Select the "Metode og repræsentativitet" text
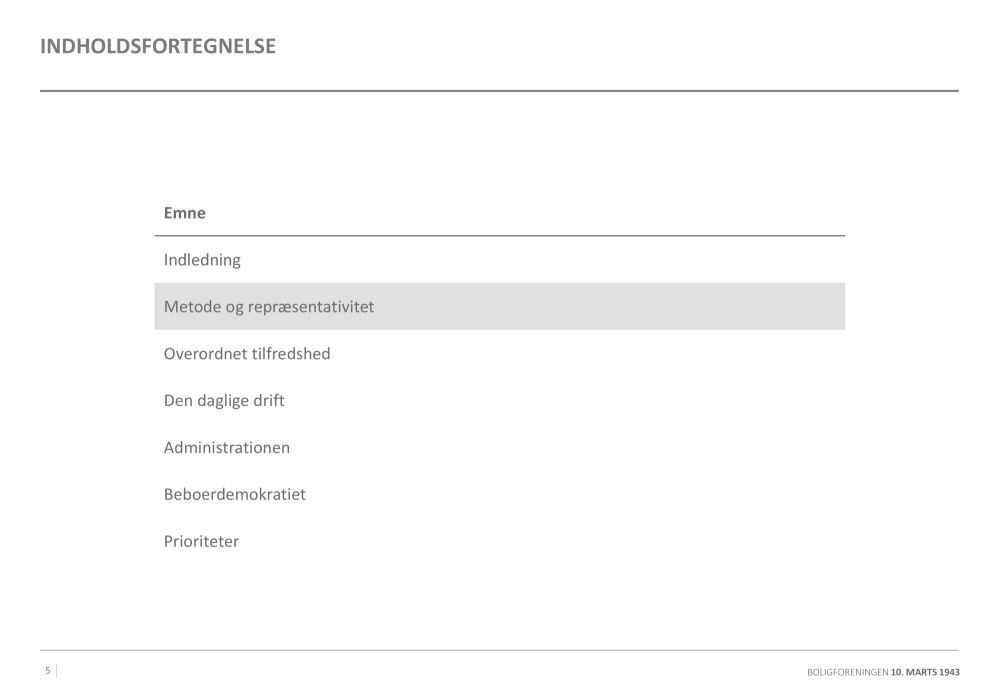 pos(269,307)
